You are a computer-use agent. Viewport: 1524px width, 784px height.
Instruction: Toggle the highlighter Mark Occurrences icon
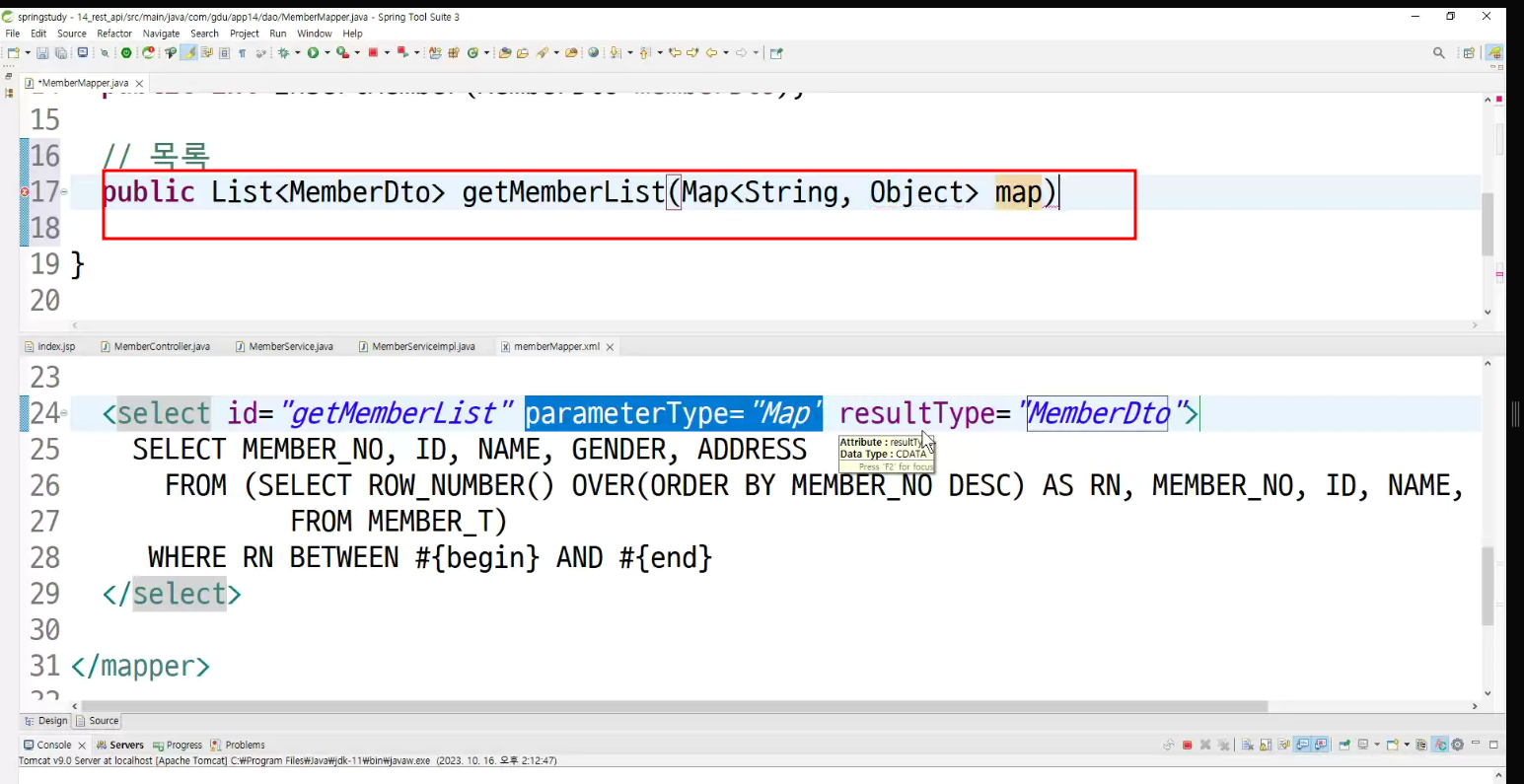188,53
